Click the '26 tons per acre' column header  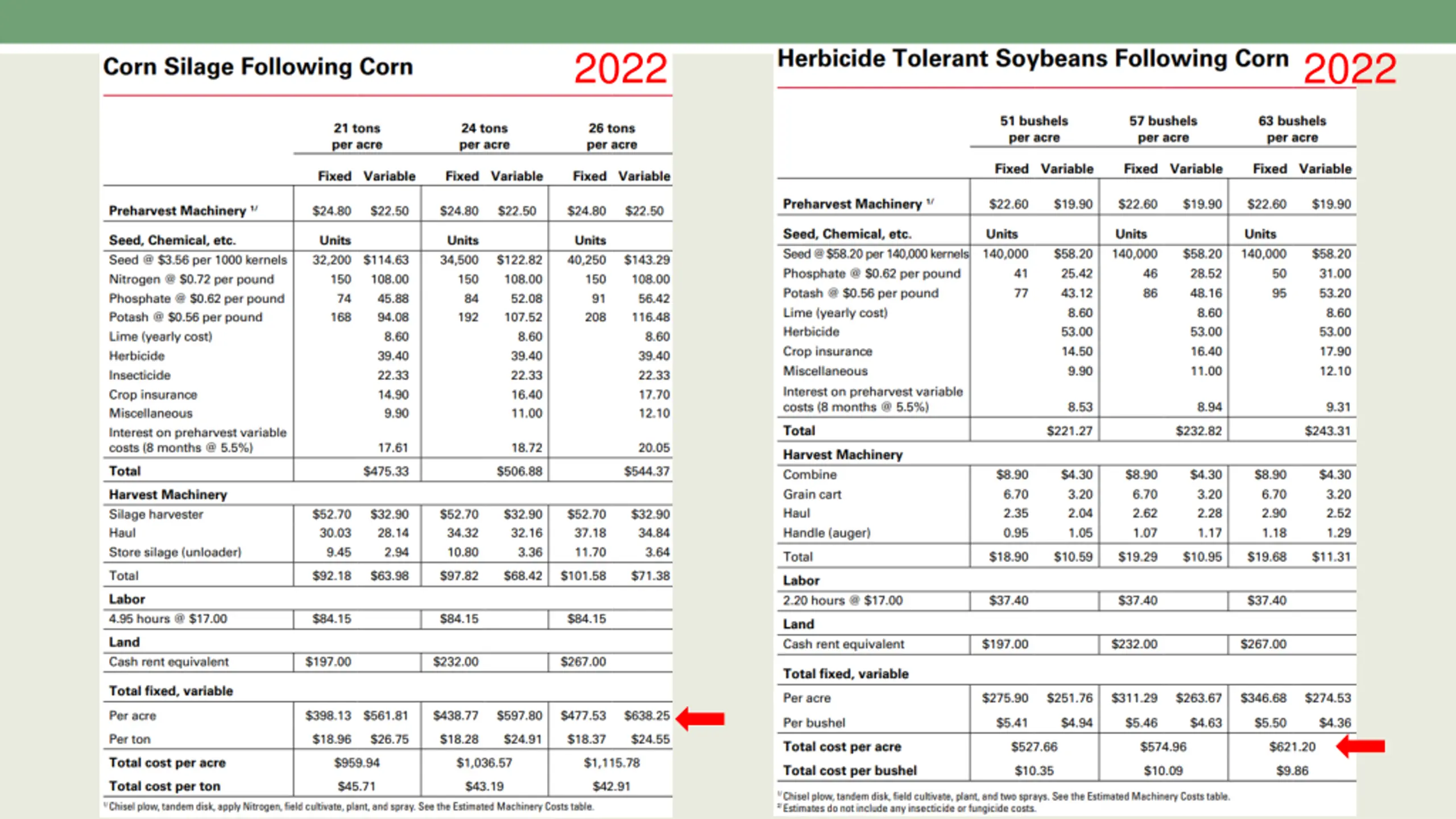[x=612, y=136]
